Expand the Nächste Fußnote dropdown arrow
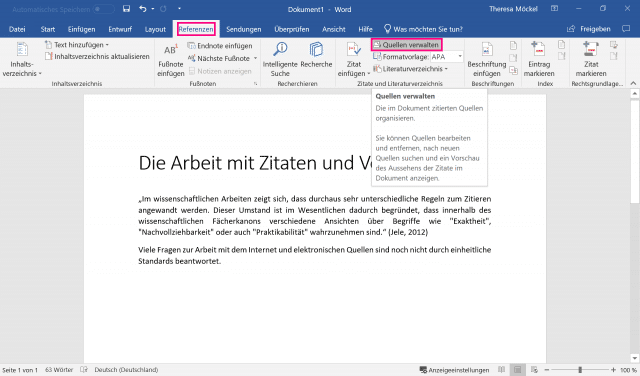 pos(255,58)
